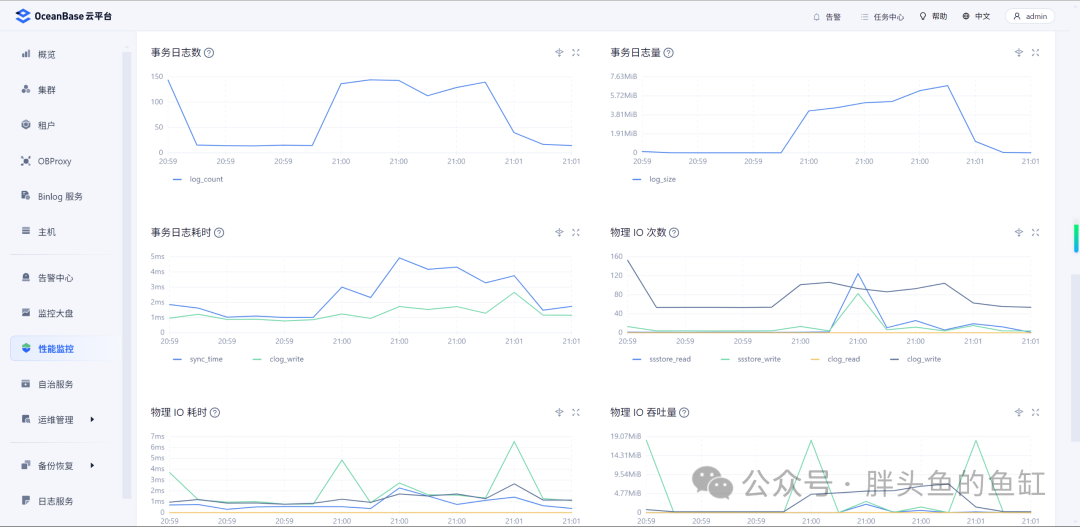
Task: Click the 主机 server icon
Action: pyautogui.click(x=26, y=231)
